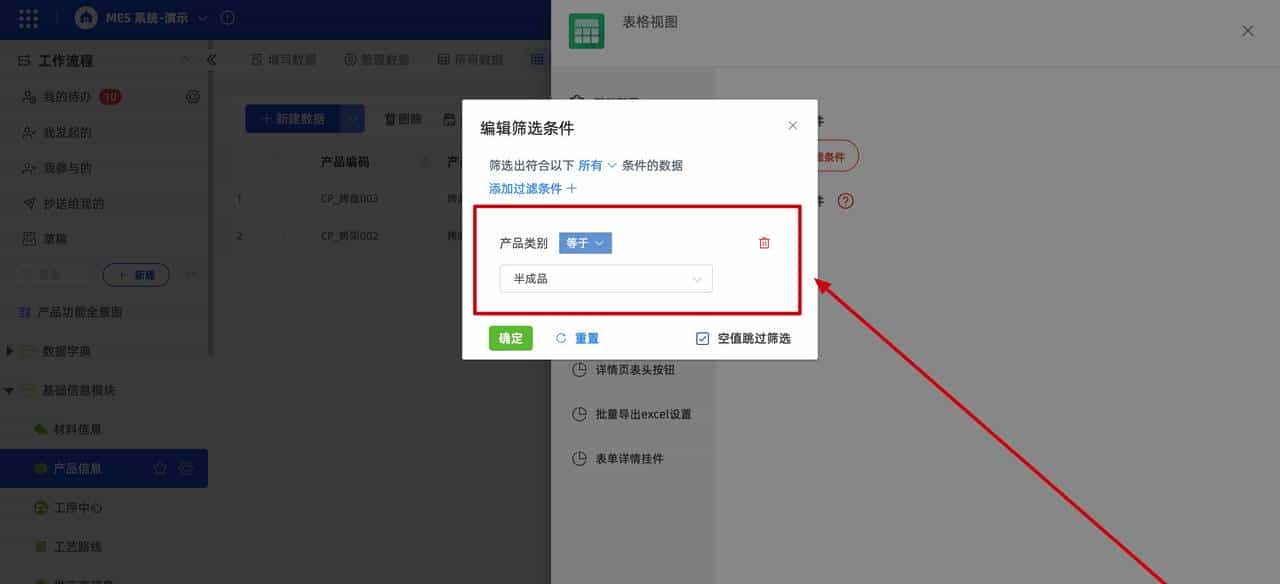Collapse the workflow sidebar with « arrow
The height and width of the screenshot is (584, 1280).
point(211,58)
